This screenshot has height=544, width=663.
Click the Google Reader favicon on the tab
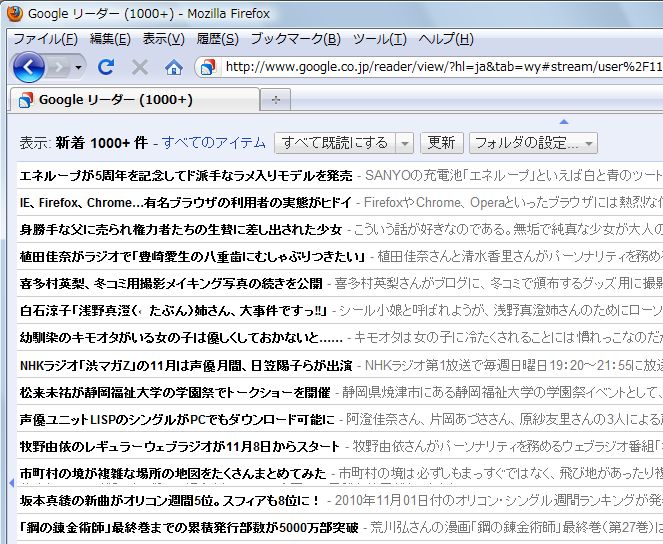[x=25, y=100]
